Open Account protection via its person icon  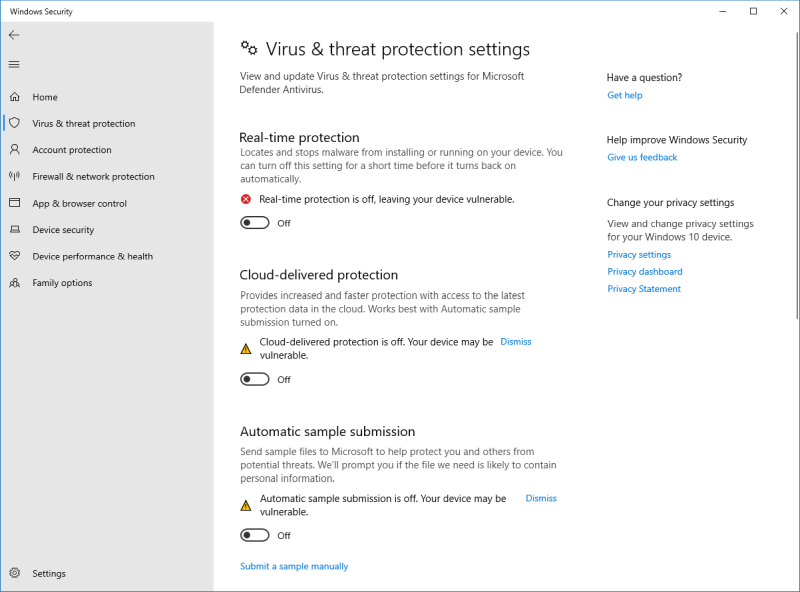tap(14, 149)
